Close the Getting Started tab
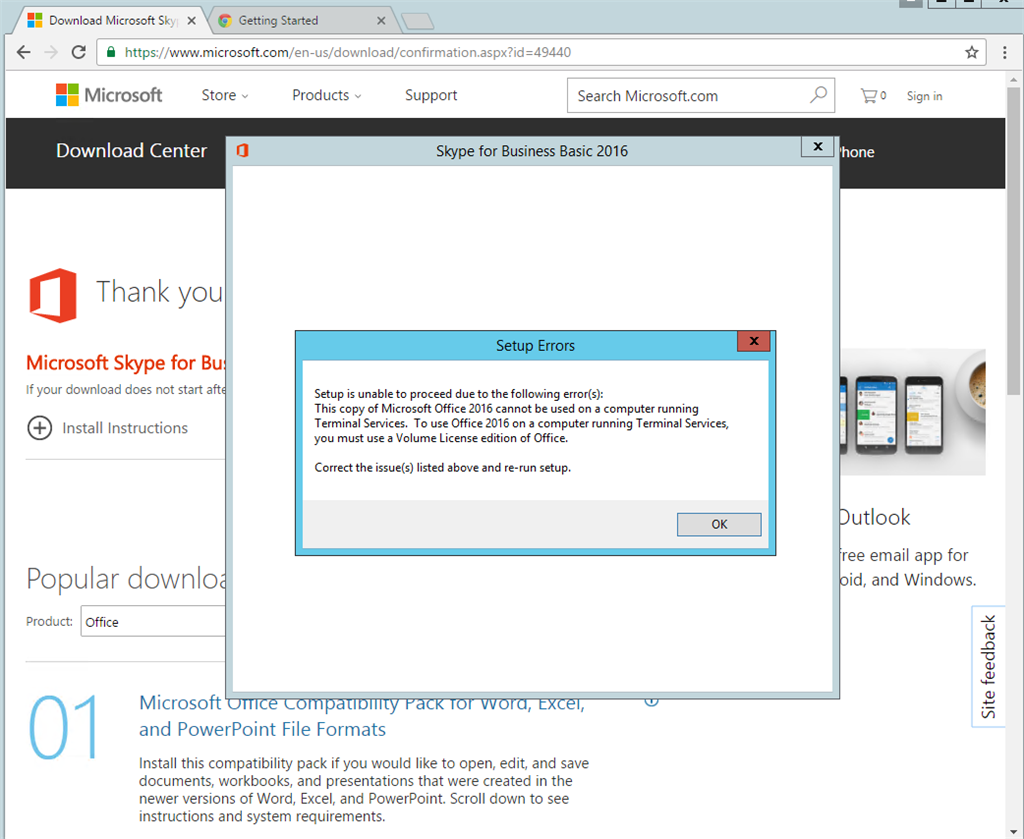This screenshot has height=839, width=1024. 381,21
